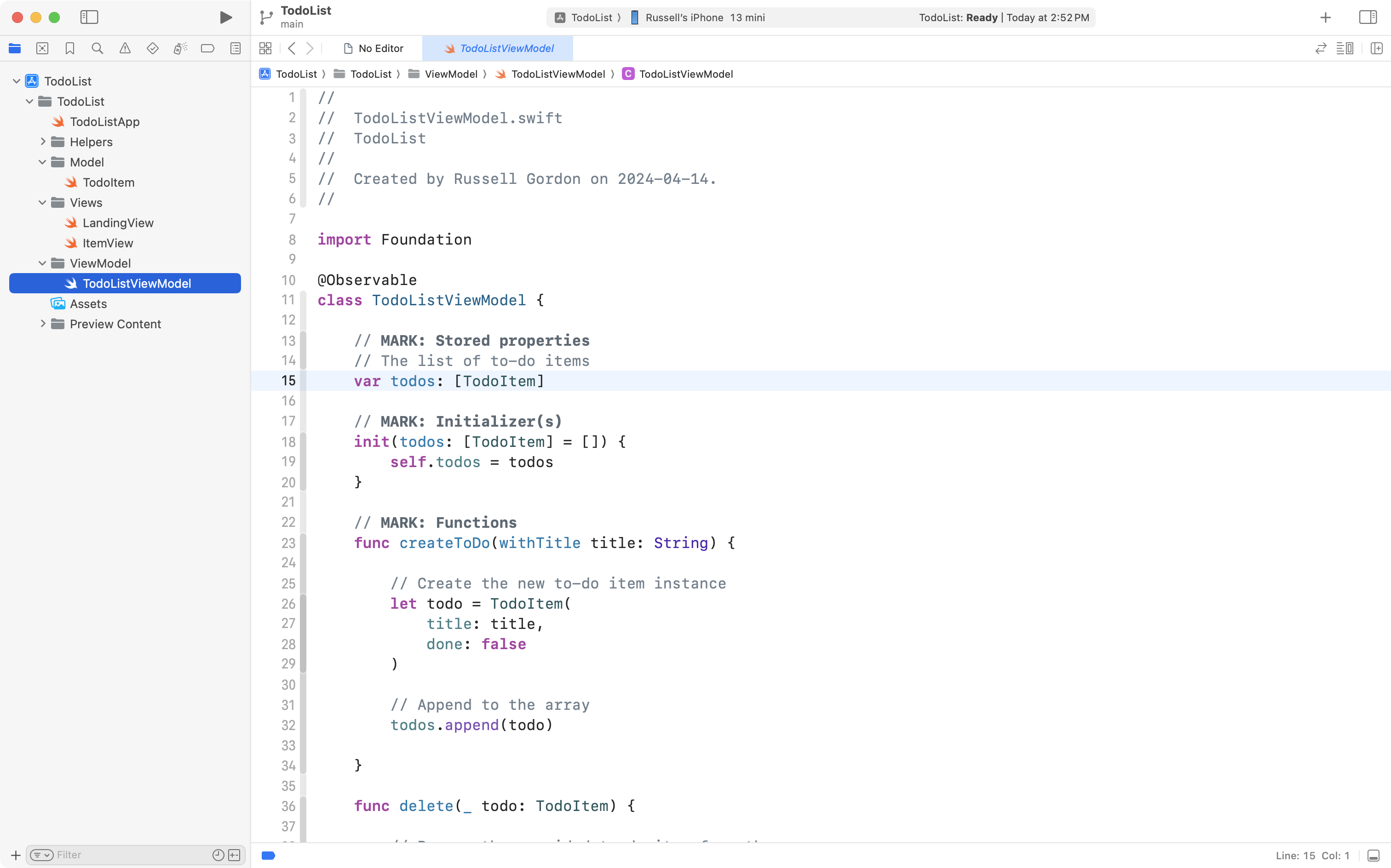This screenshot has height=868, width=1391.
Task: Show the Issue navigator warning triangle
Action: [125, 48]
